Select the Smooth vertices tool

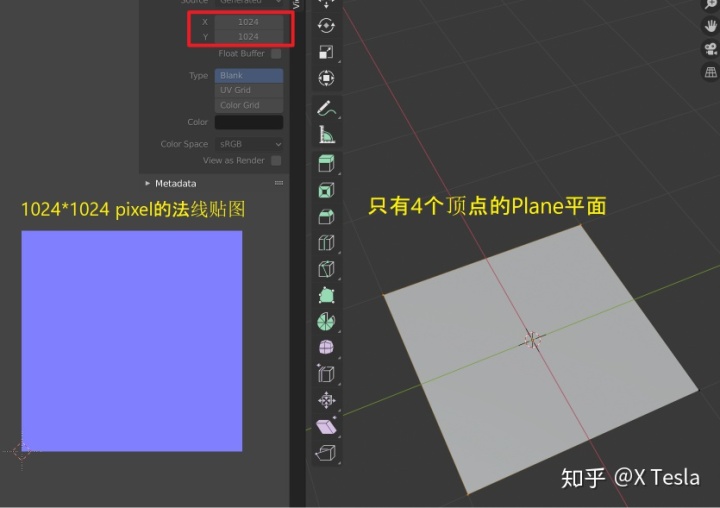tap(326, 348)
